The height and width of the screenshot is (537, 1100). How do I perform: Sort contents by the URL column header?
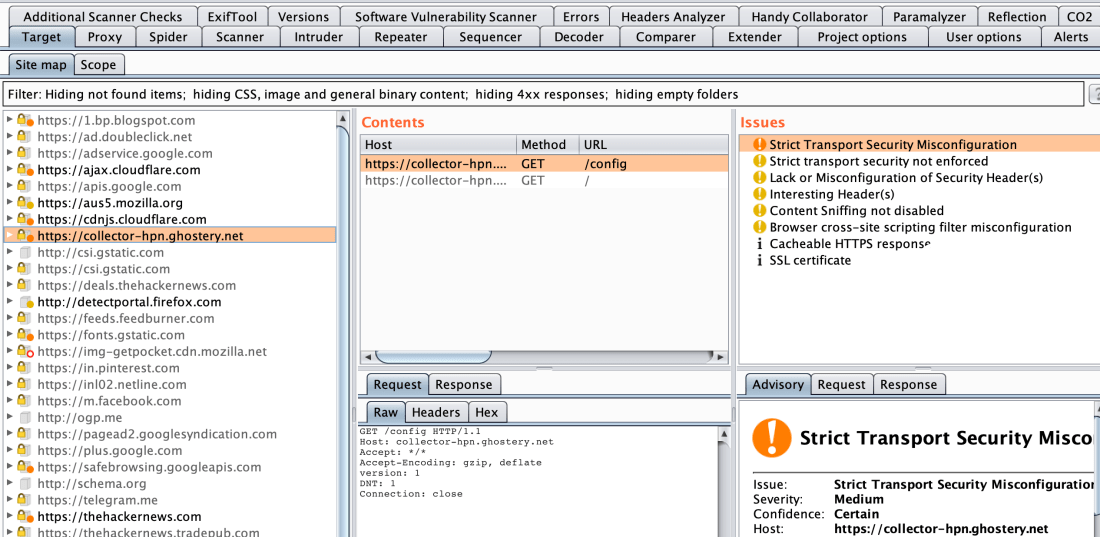tap(654, 145)
